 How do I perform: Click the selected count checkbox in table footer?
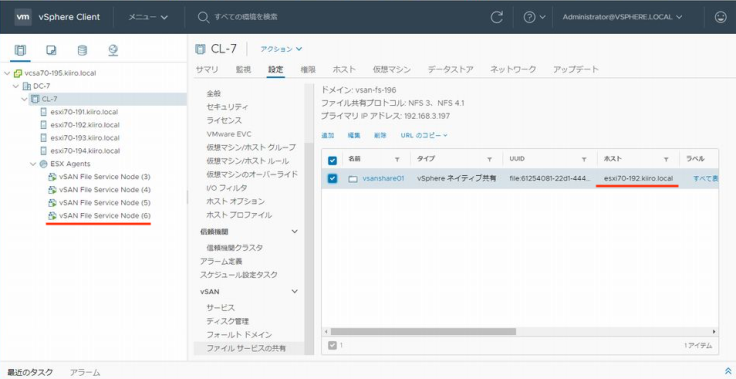(332, 345)
